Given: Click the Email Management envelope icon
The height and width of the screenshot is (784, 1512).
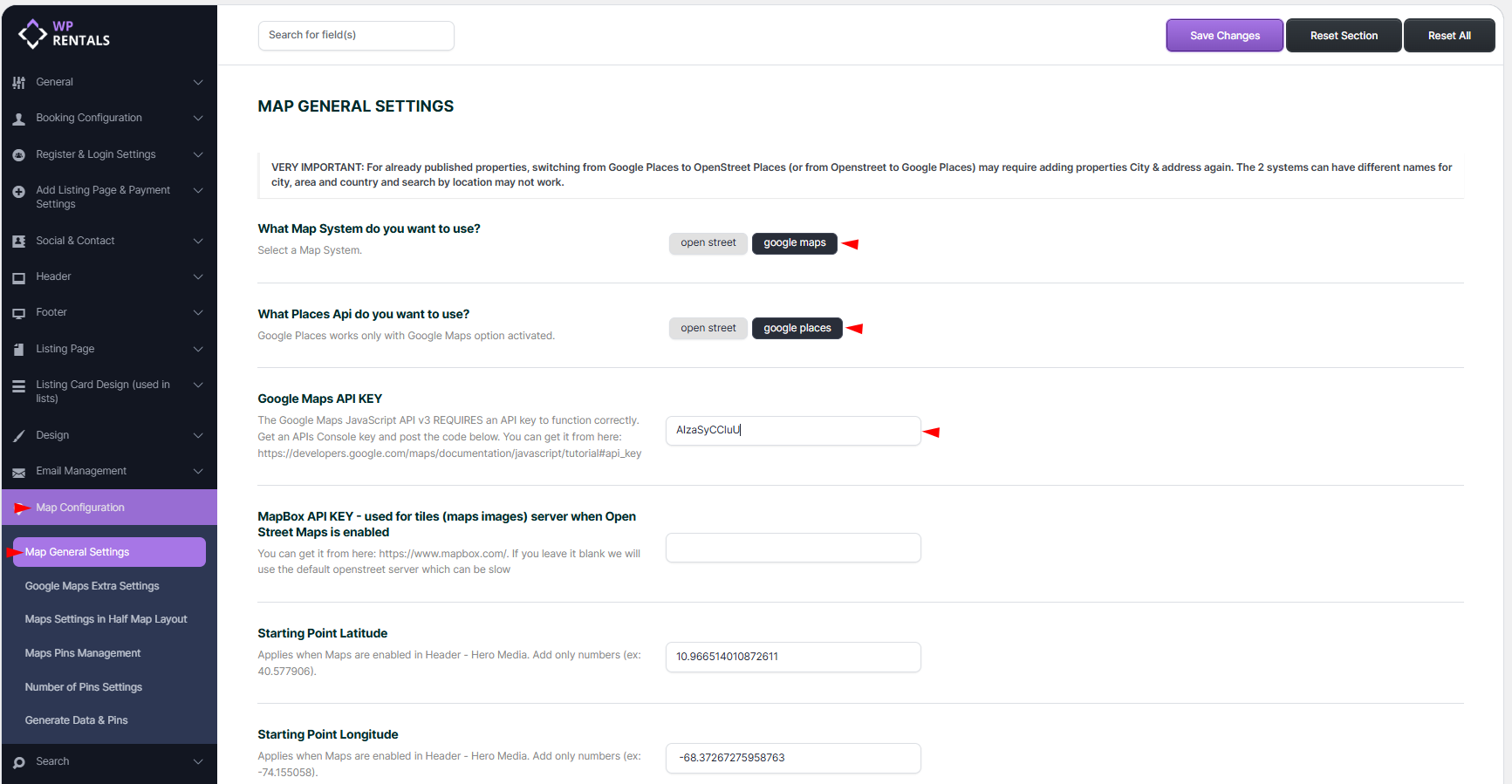Looking at the screenshot, I should pyautogui.click(x=18, y=472).
